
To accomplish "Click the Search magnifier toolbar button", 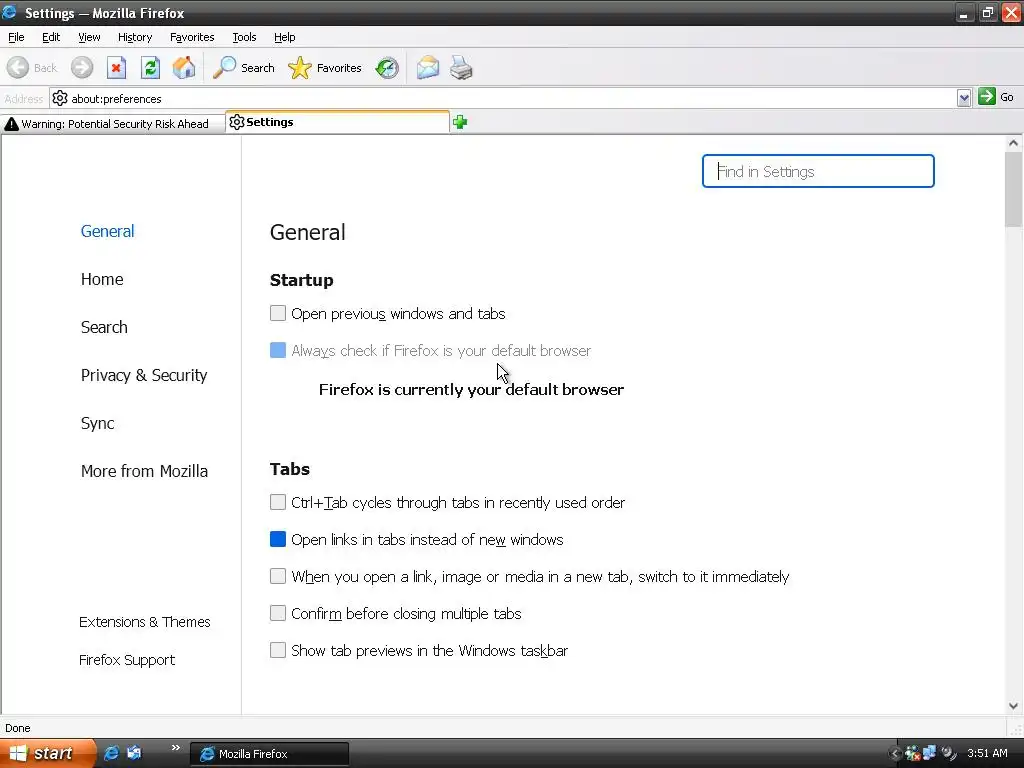I will click(x=244, y=67).
